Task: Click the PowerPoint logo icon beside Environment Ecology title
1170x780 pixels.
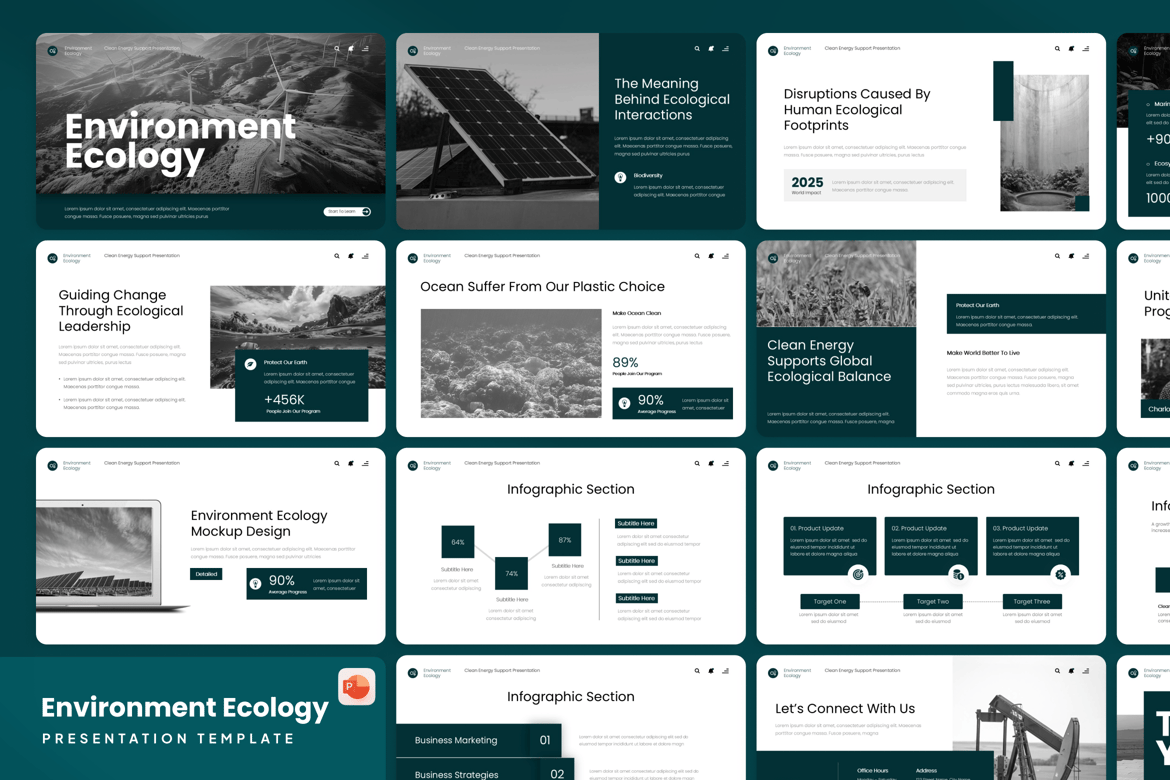Action: pyautogui.click(x=357, y=686)
